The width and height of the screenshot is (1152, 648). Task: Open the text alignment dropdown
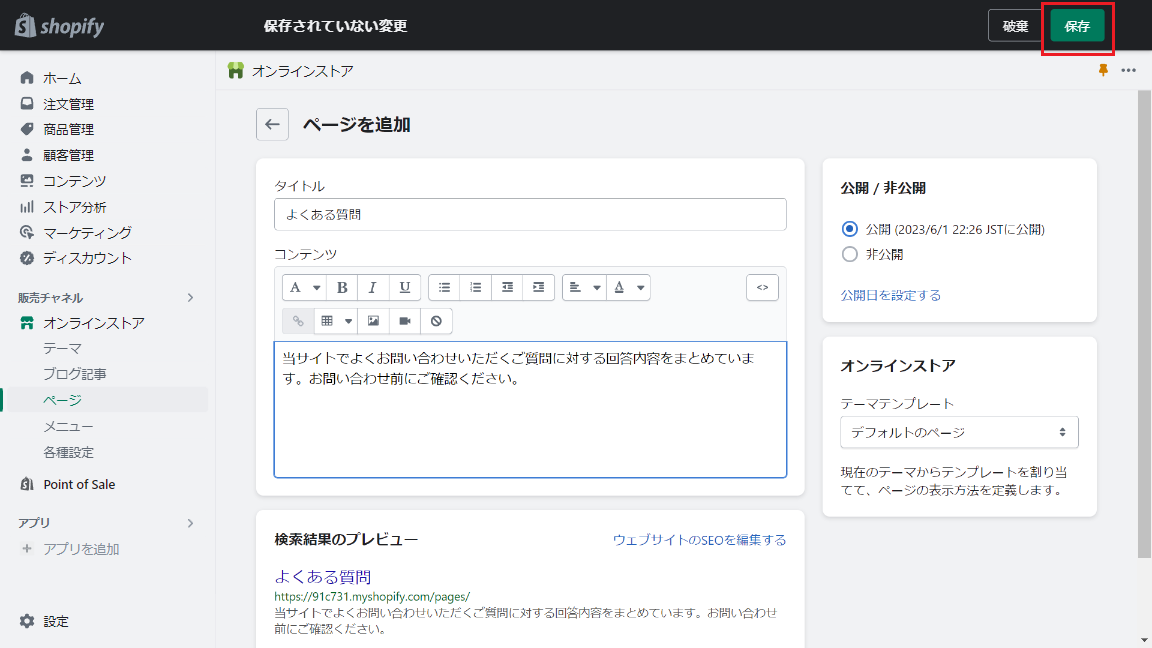click(584, 287)
